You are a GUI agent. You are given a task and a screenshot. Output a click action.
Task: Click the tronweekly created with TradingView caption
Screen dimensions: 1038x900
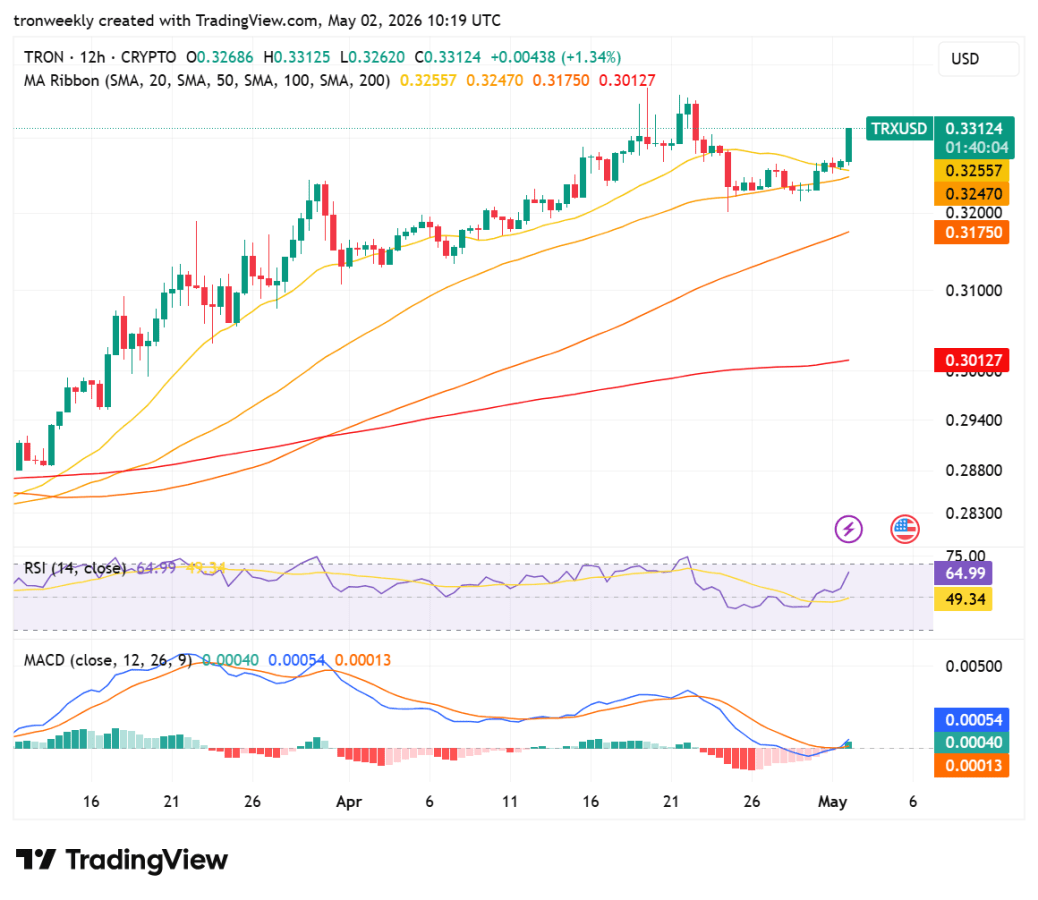tap(257, 21)
